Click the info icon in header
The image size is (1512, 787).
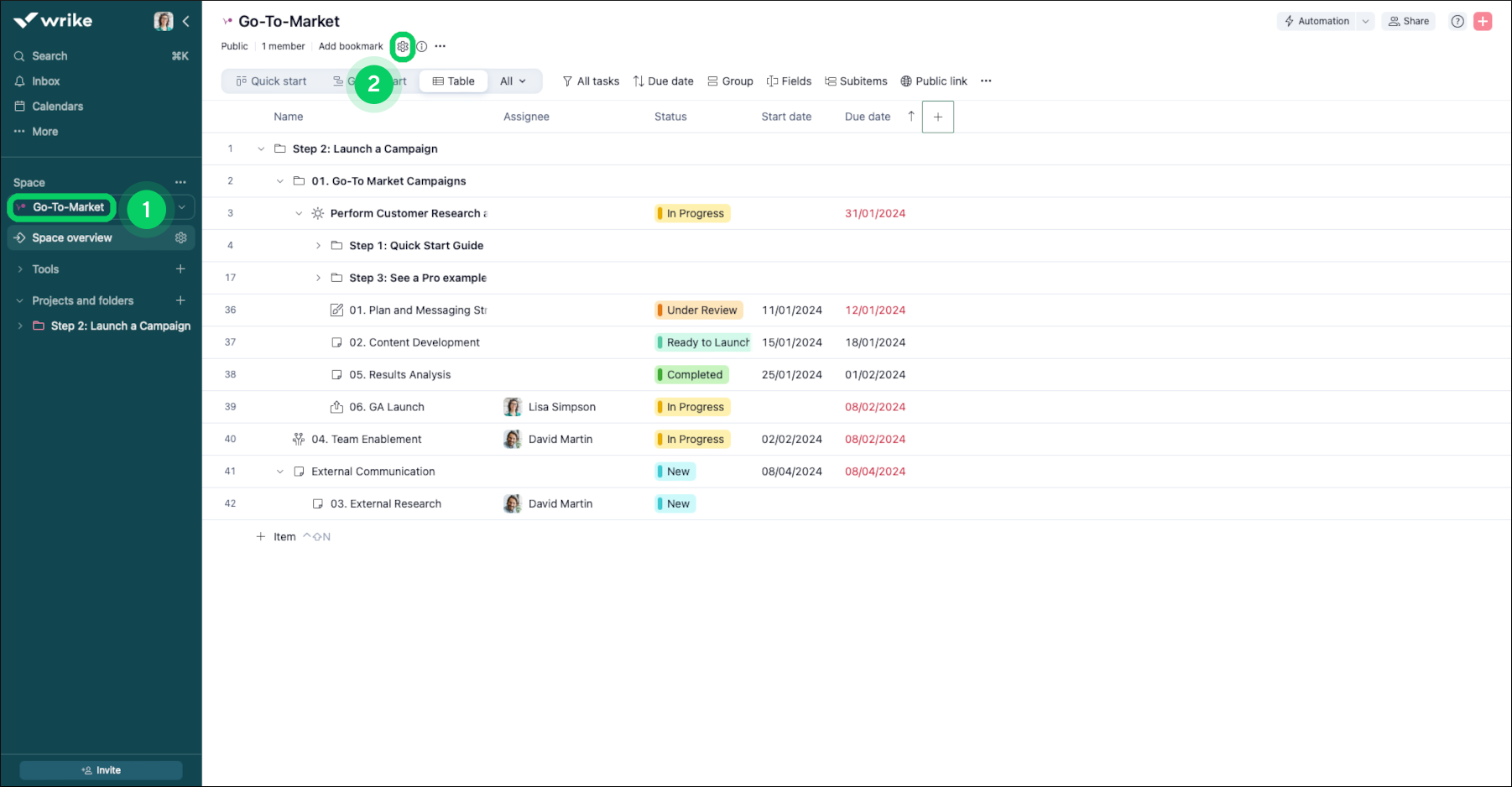[x=422, y=47]
